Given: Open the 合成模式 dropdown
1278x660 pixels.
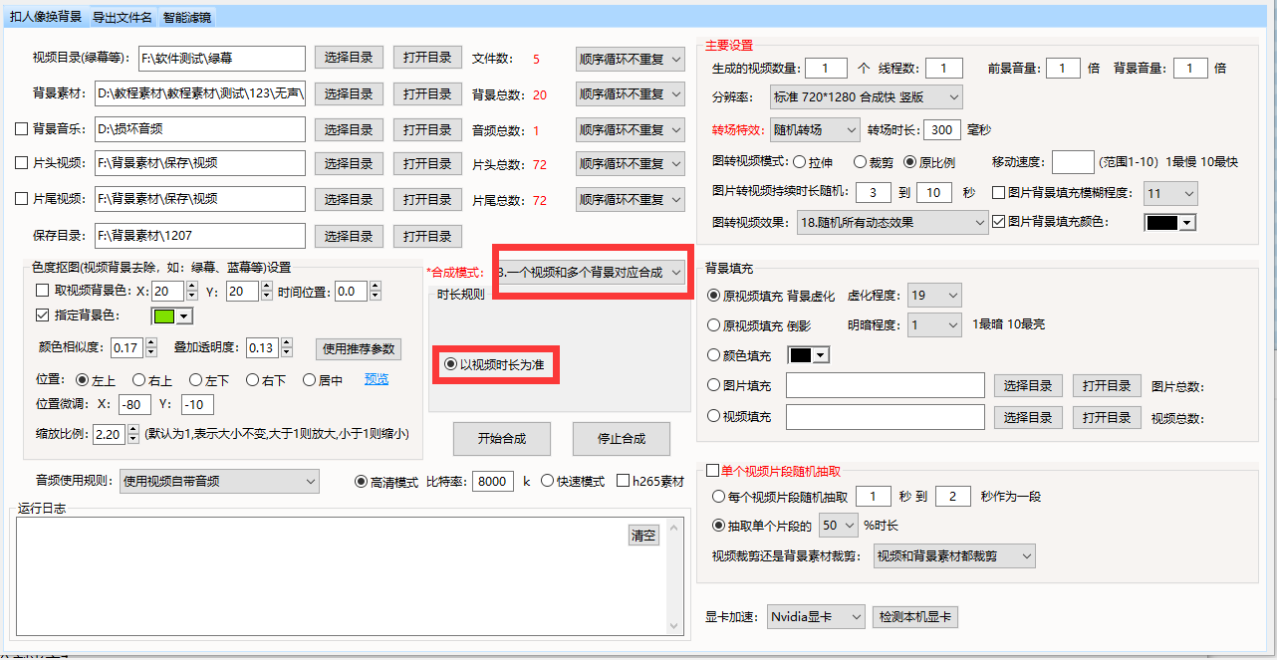Looking at the screenshot, I should point(591,272).
